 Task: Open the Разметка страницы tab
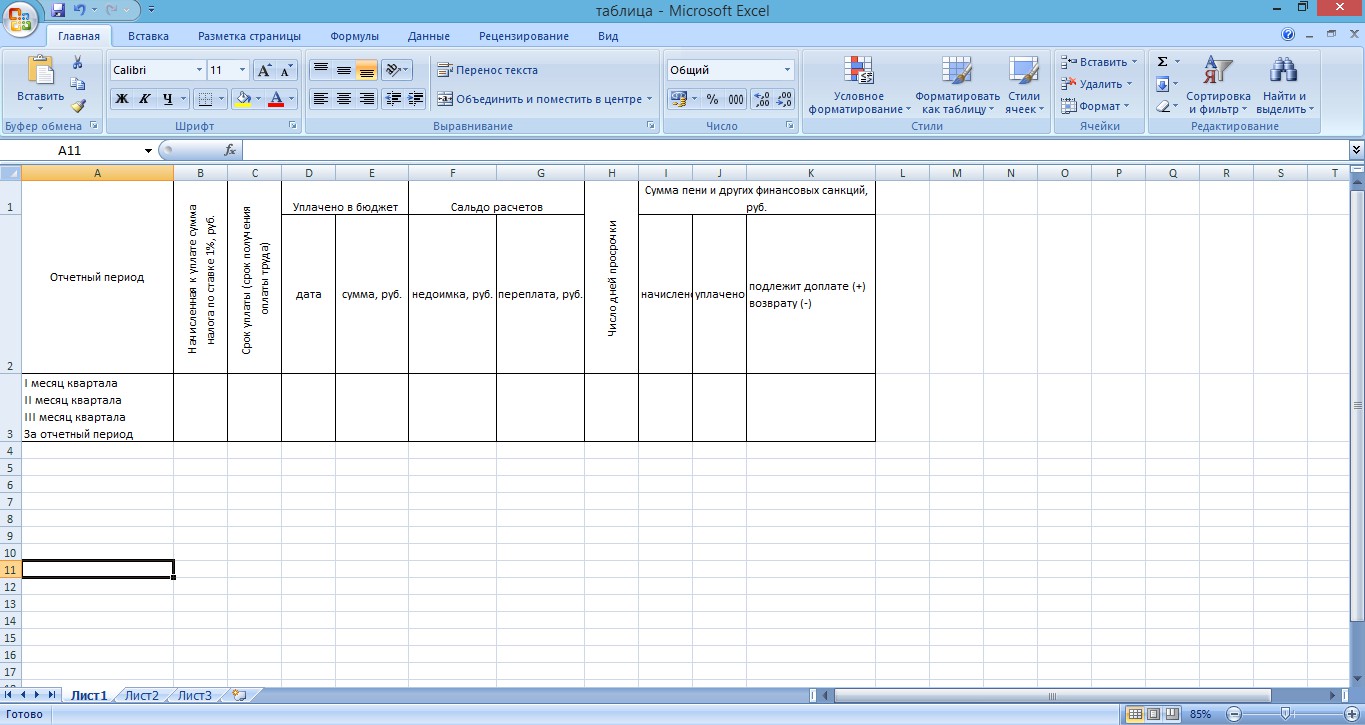pos(249,36)
